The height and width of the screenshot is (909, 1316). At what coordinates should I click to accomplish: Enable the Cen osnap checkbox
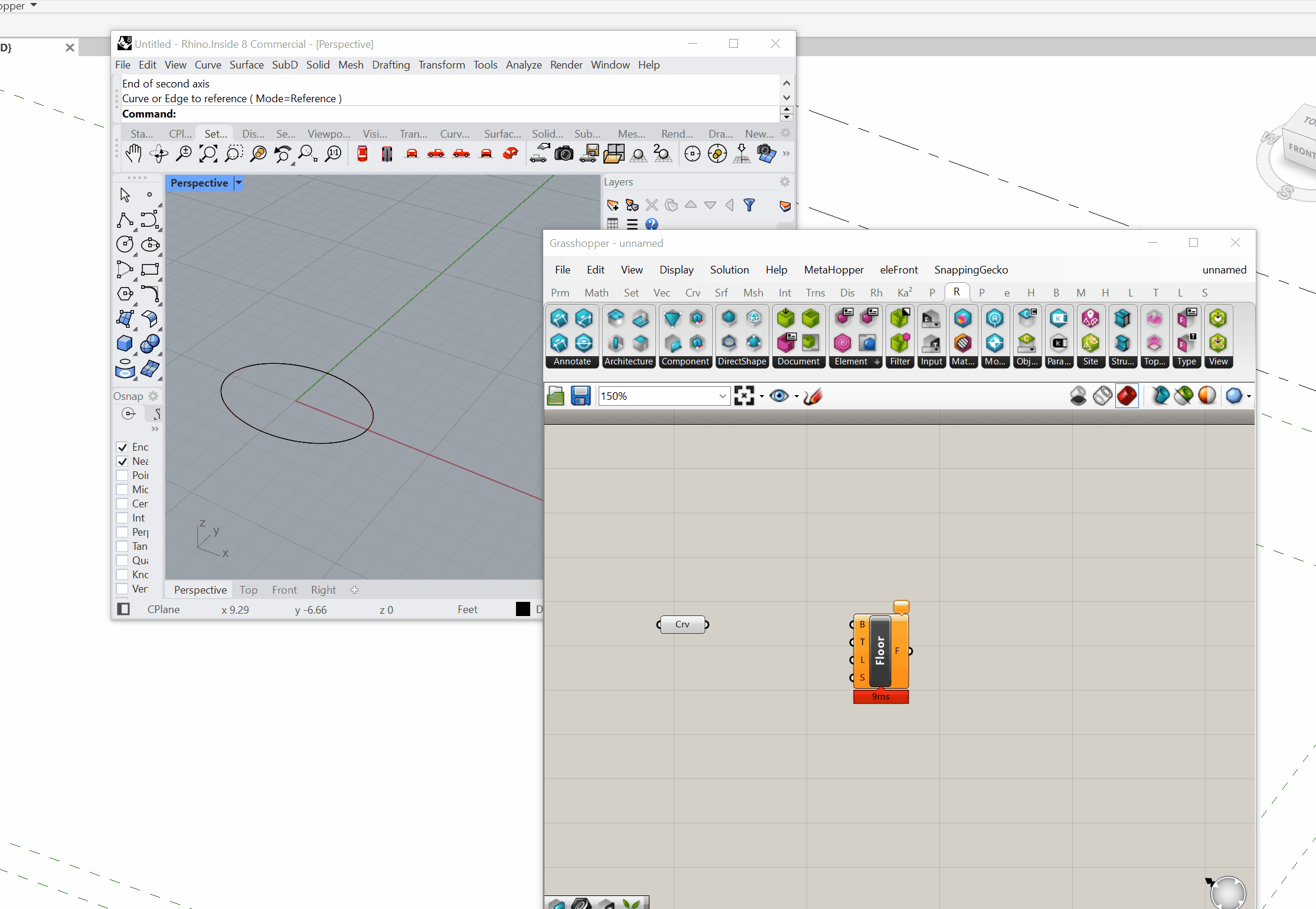(x=123, y=504)
